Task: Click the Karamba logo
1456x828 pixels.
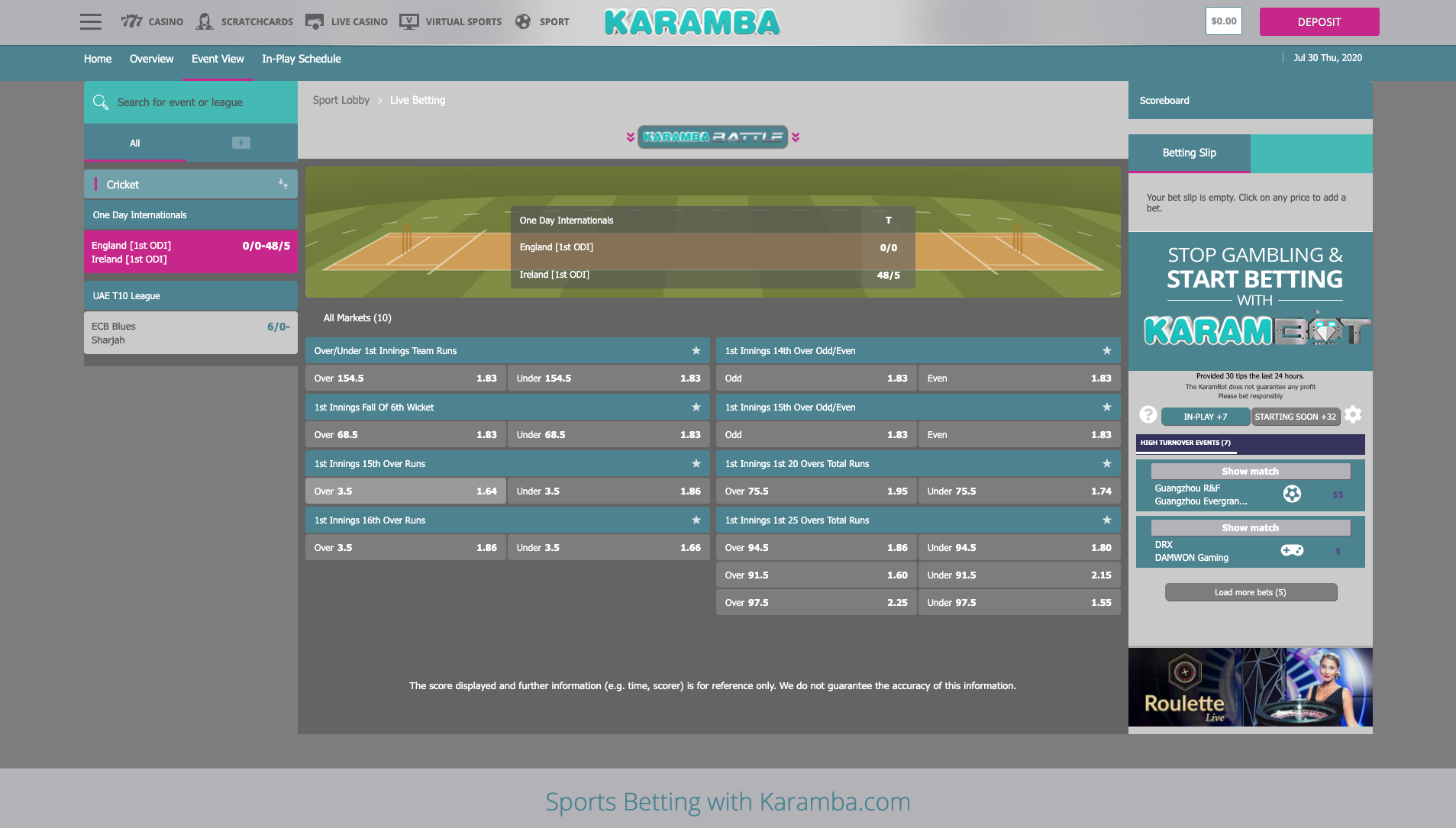Action: click(x=692, y=22)
